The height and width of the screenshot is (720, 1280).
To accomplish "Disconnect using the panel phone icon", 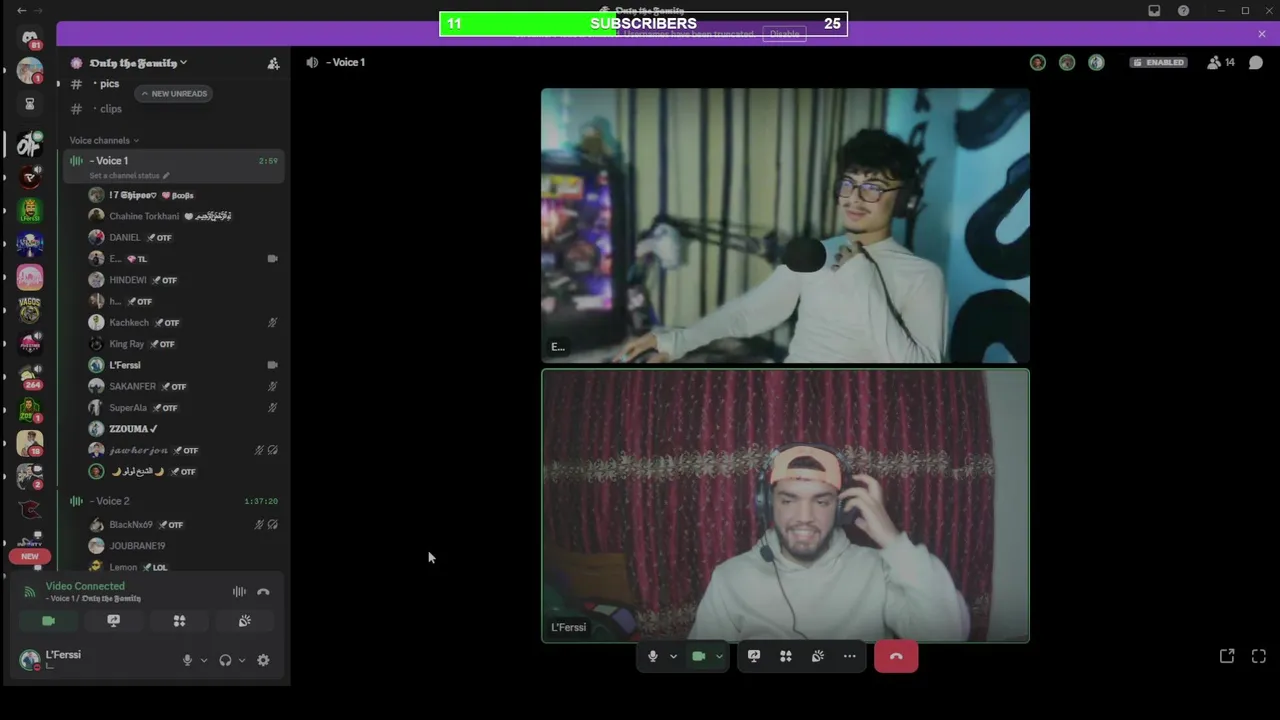I will pyautogui.click(x=263, y=592).
